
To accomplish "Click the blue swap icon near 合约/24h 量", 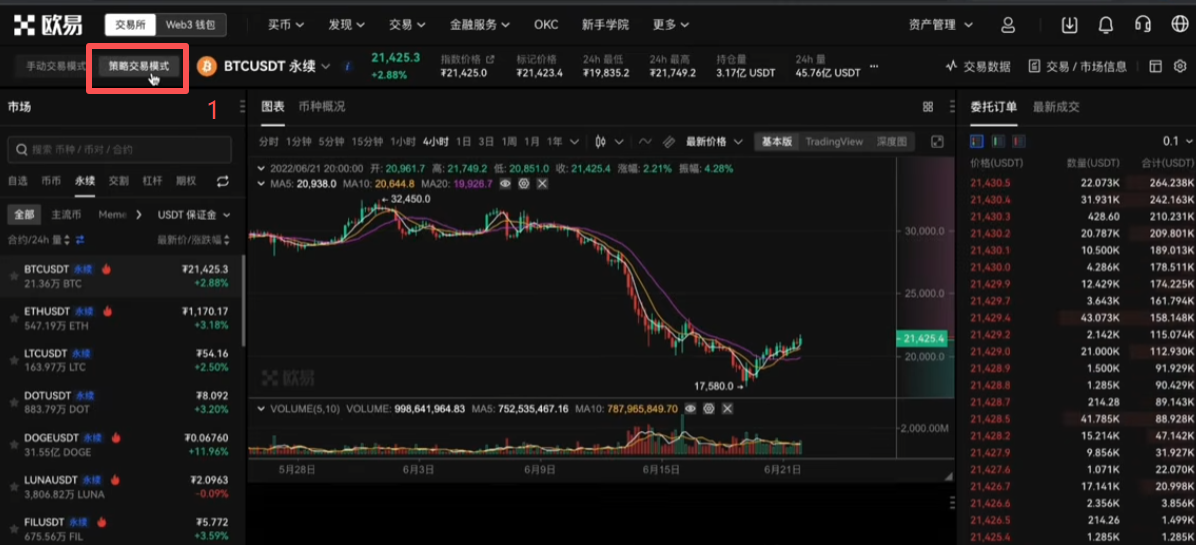I will click(80, 239).
